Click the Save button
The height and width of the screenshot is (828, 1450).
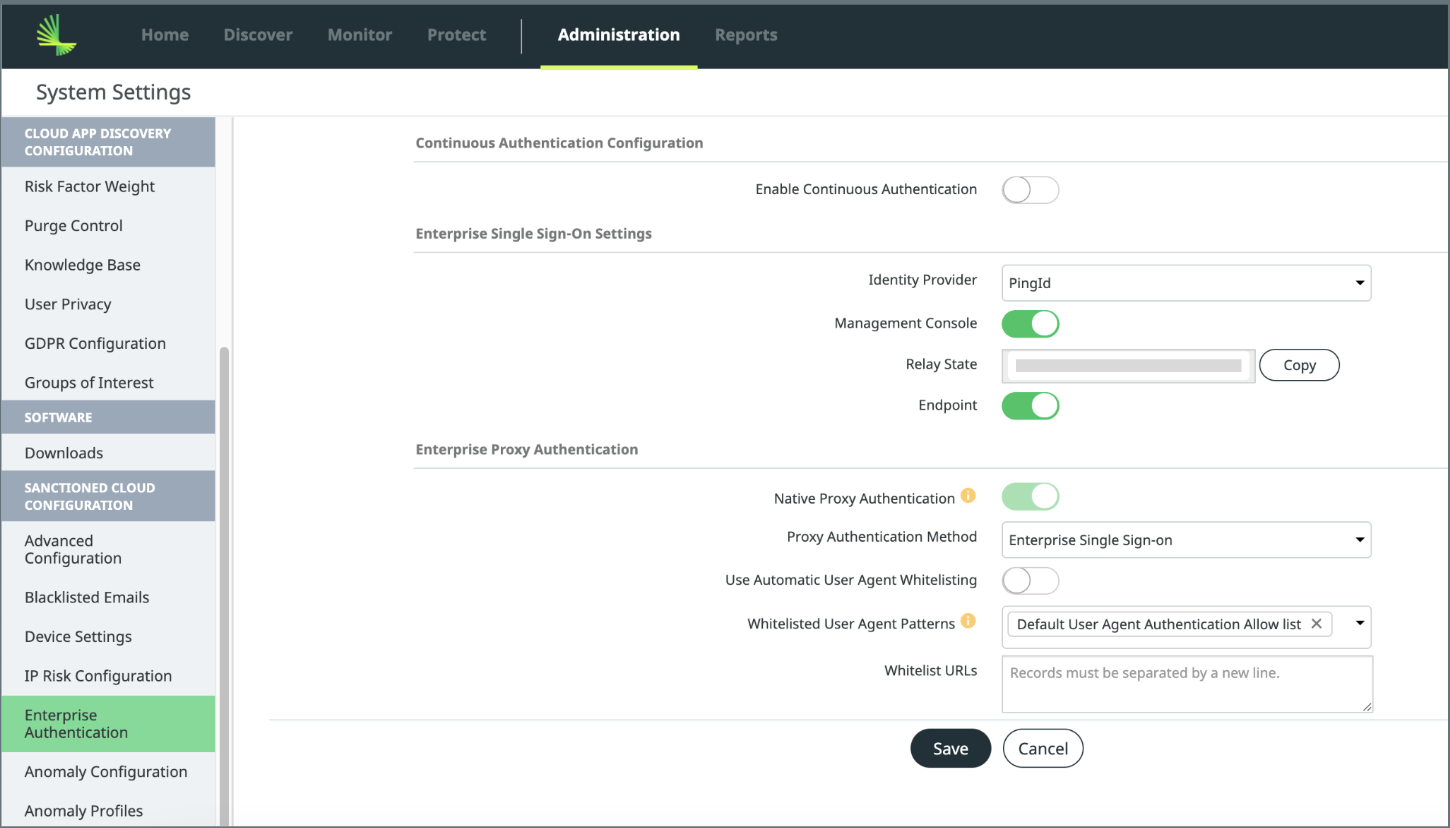click(950, 748)
